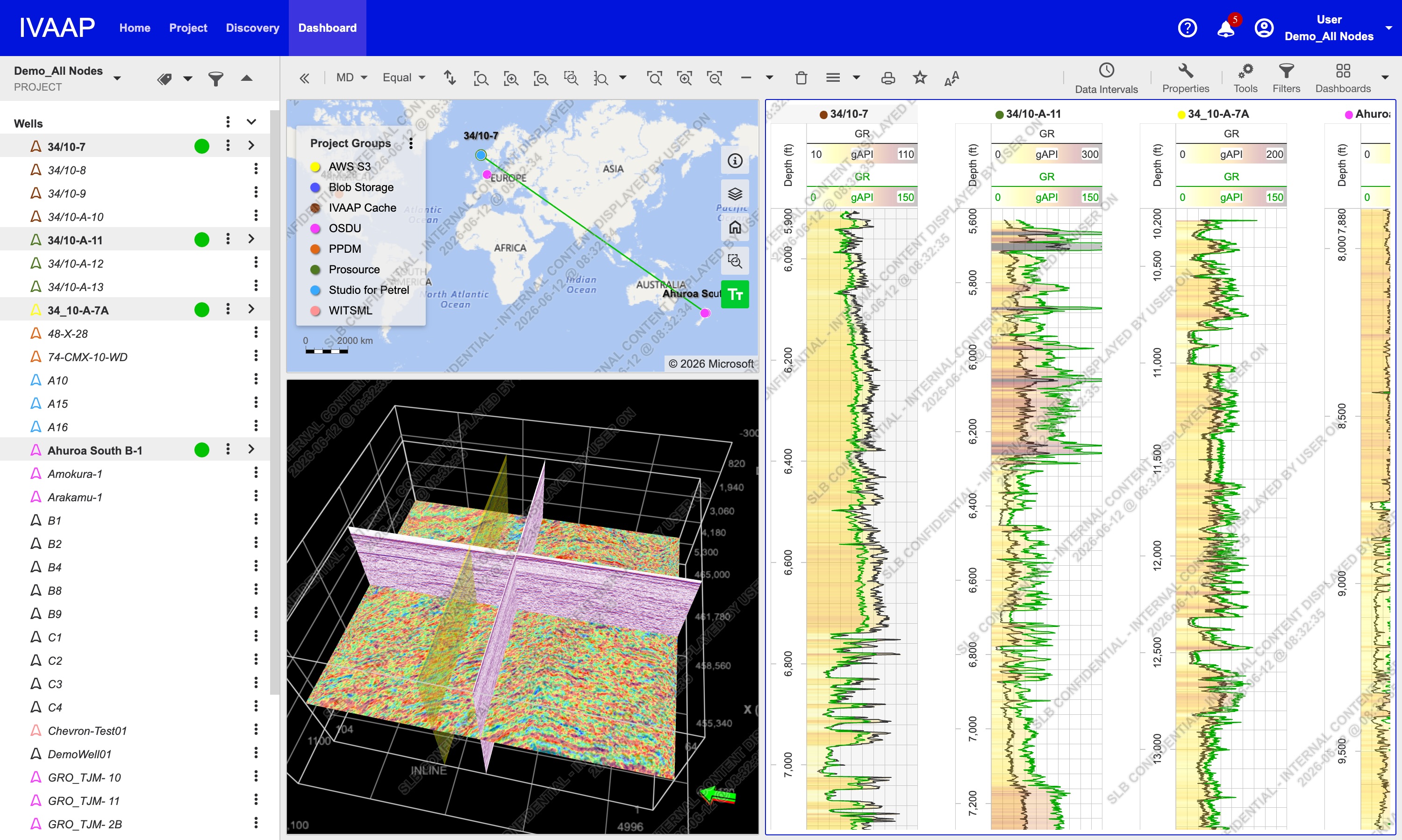
Task: Open the line style dropdown arrow
Action: pyautogui.click(x=769, y=78)
